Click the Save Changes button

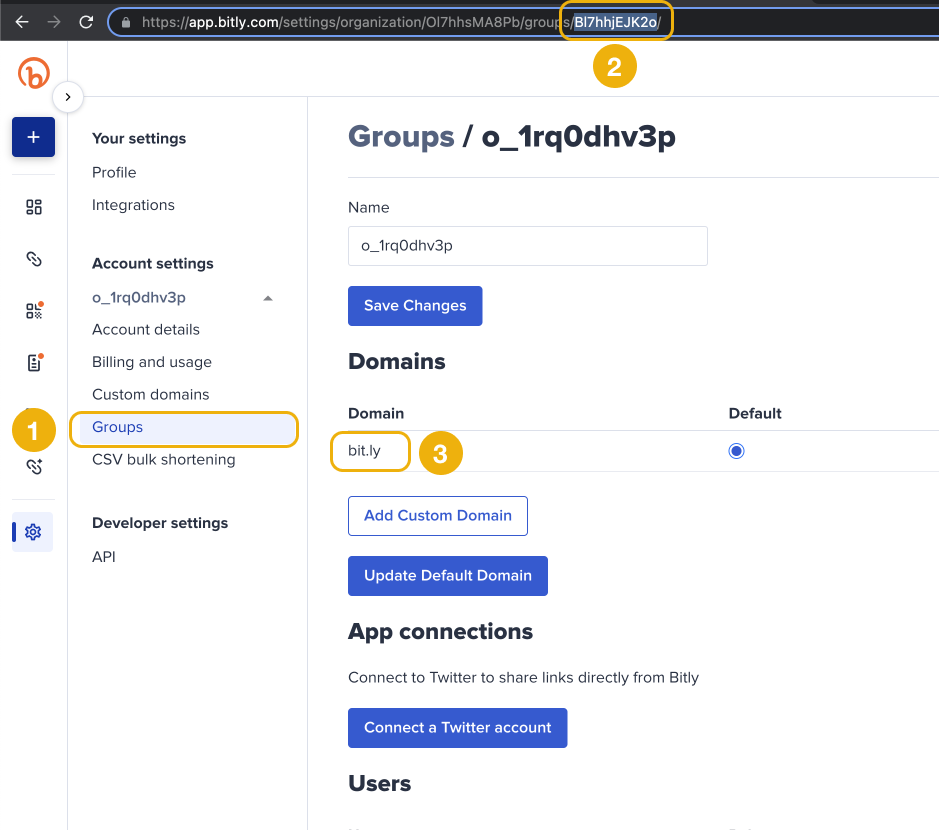point(415,306)
